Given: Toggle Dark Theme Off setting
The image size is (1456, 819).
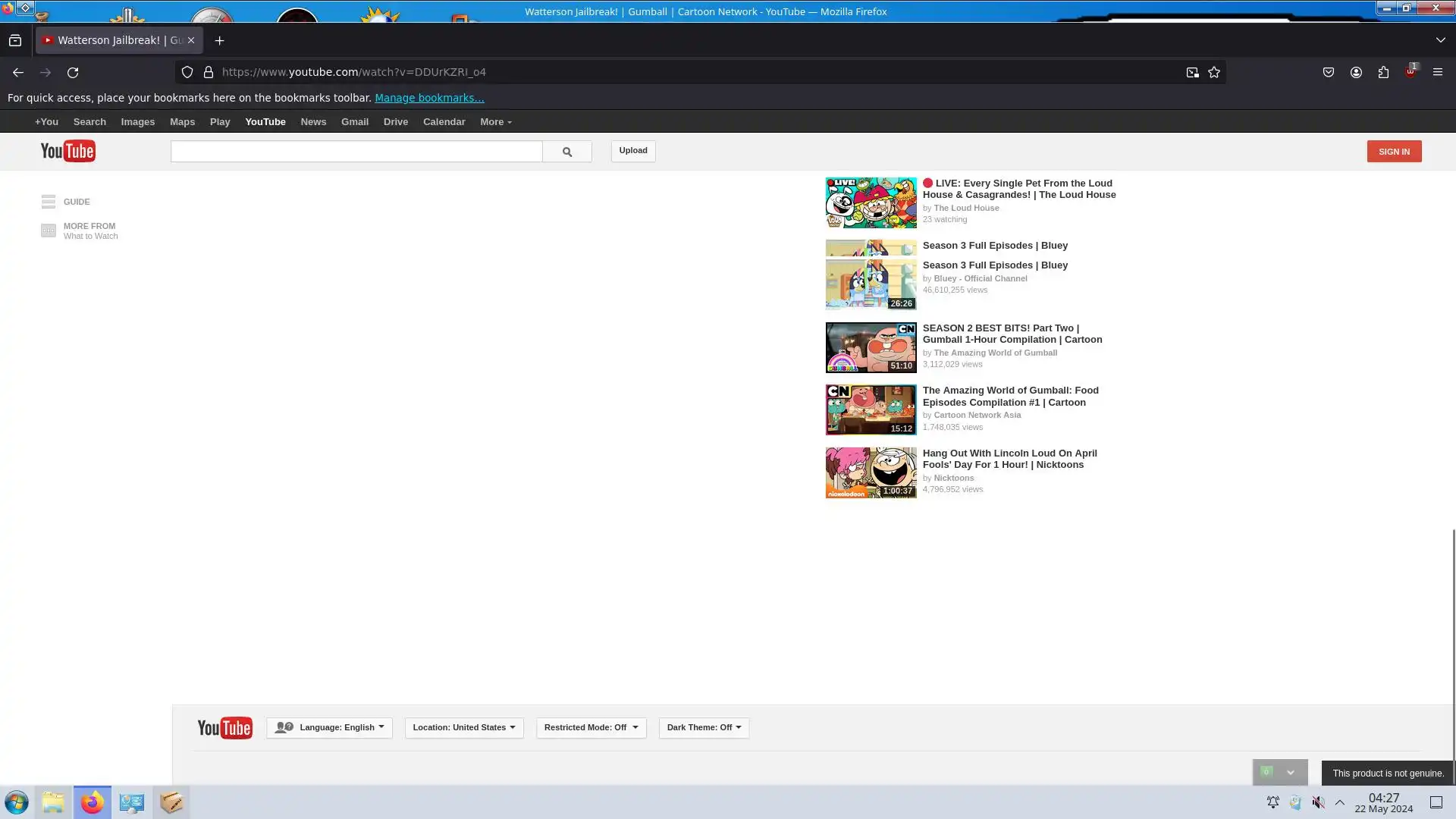Looking at the screenshot, I should pos(704,727).
